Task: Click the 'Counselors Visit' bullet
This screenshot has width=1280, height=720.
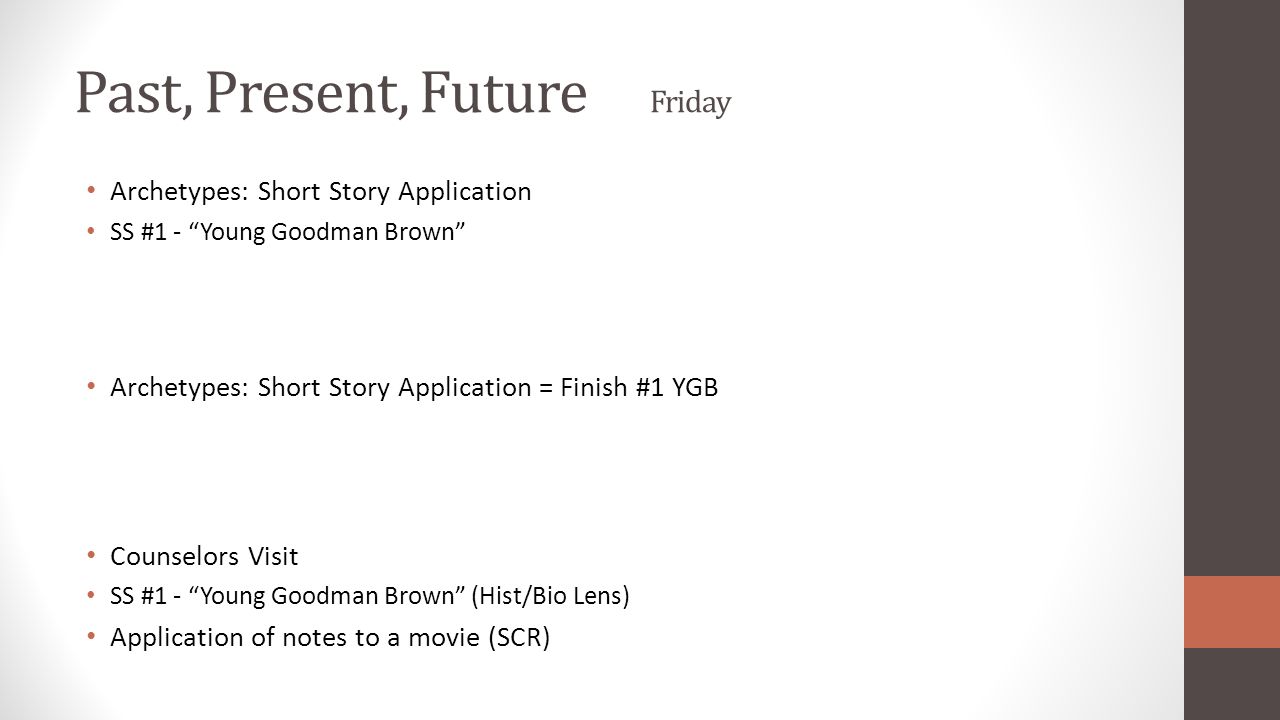Action: pyautogui.click(x=204, y=556)
